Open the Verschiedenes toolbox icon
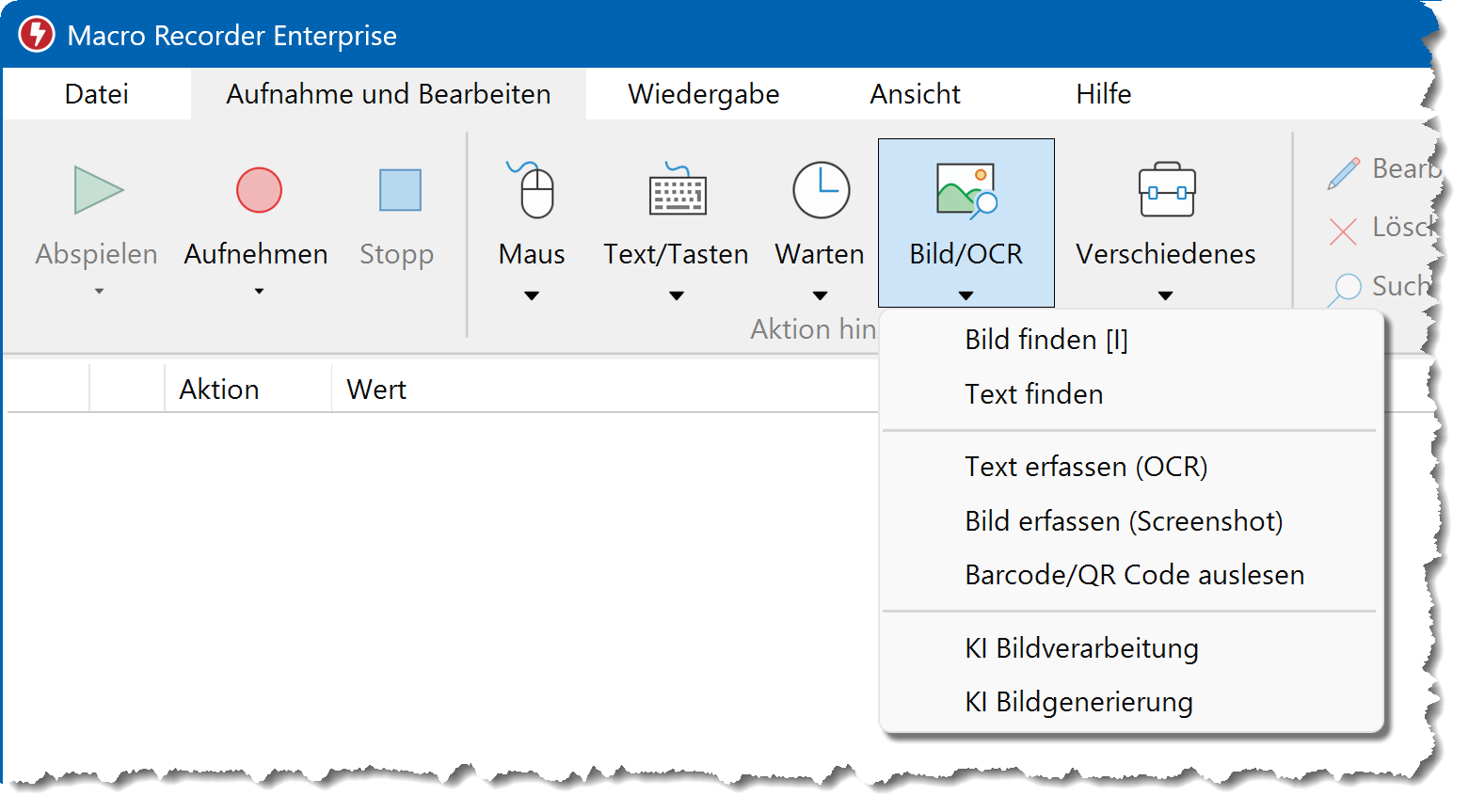The width and height of the screenshot is (1469, 812). pos(1166,190)
